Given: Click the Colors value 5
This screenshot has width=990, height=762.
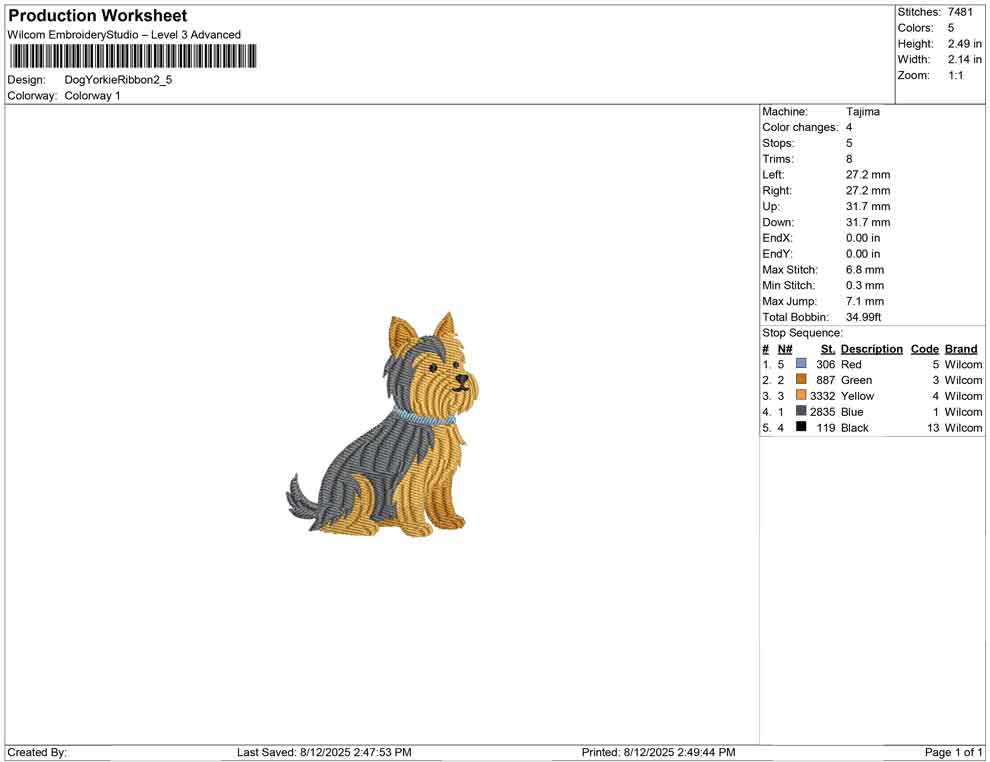Looking at the screenshot, I should click(950, 28).
